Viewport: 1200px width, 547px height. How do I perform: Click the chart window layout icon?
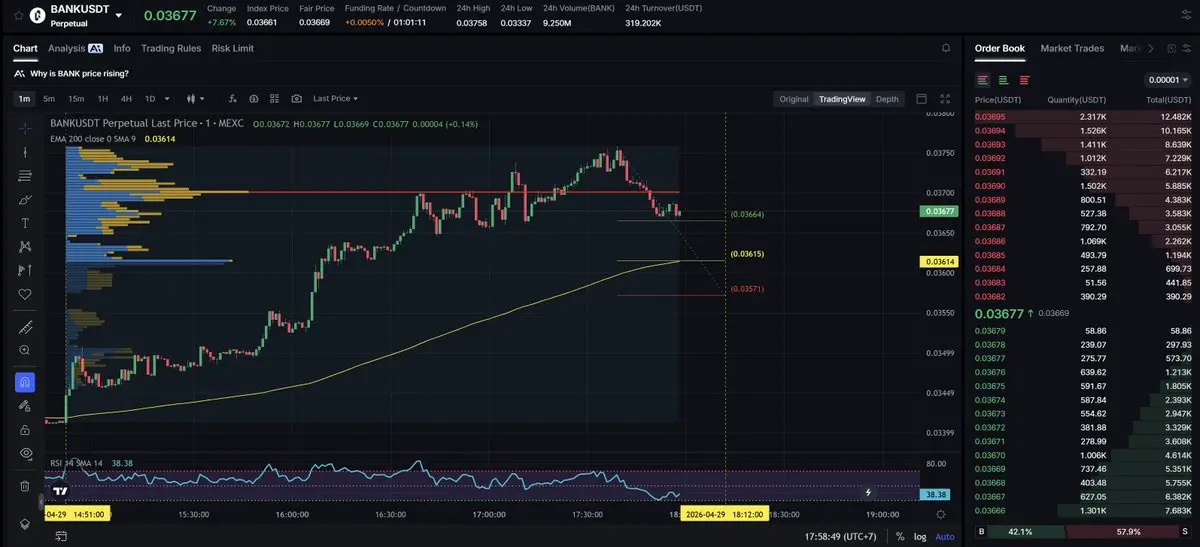(x=921, y=99)
